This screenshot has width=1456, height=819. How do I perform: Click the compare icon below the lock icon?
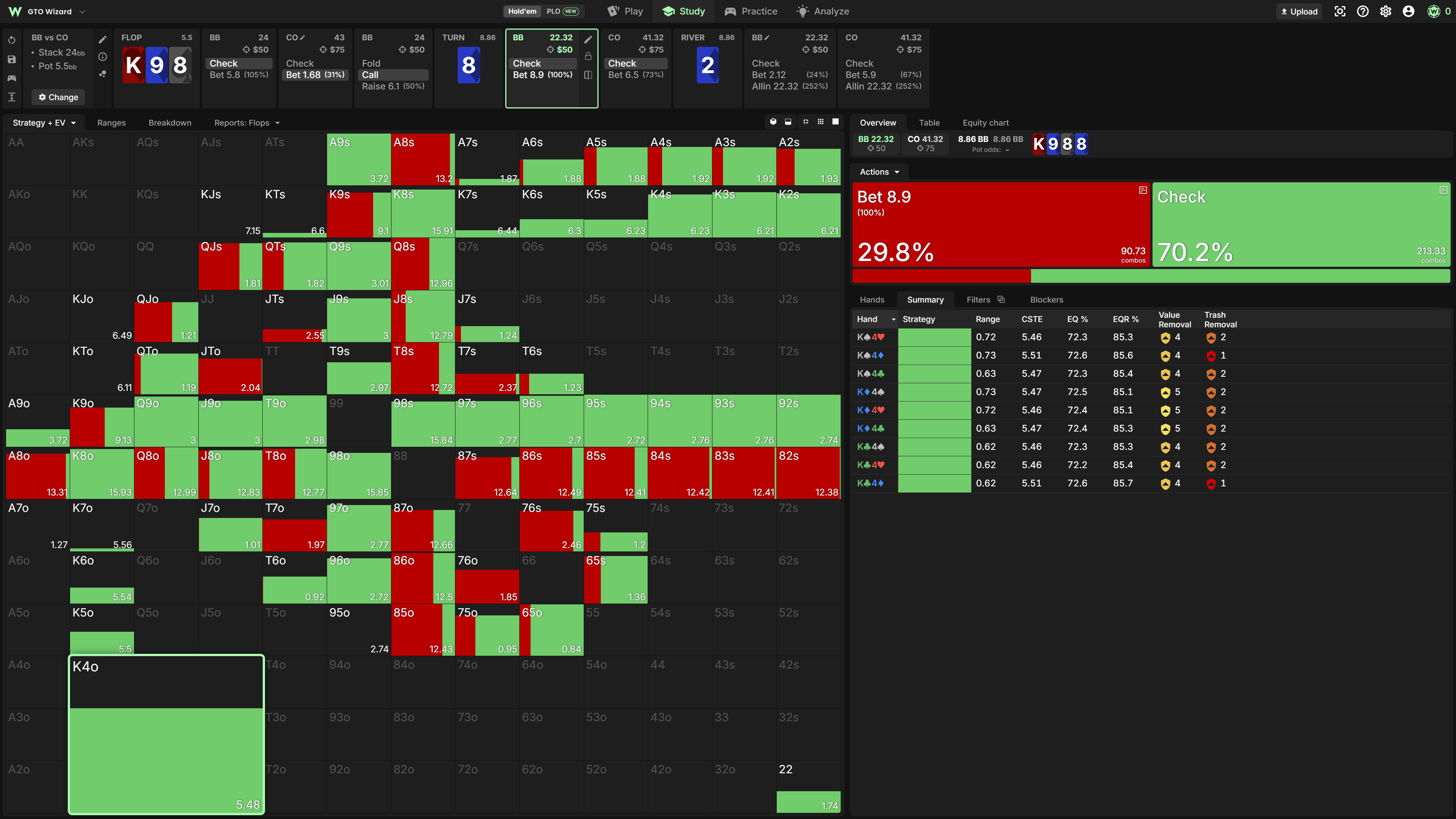[588, 75]
